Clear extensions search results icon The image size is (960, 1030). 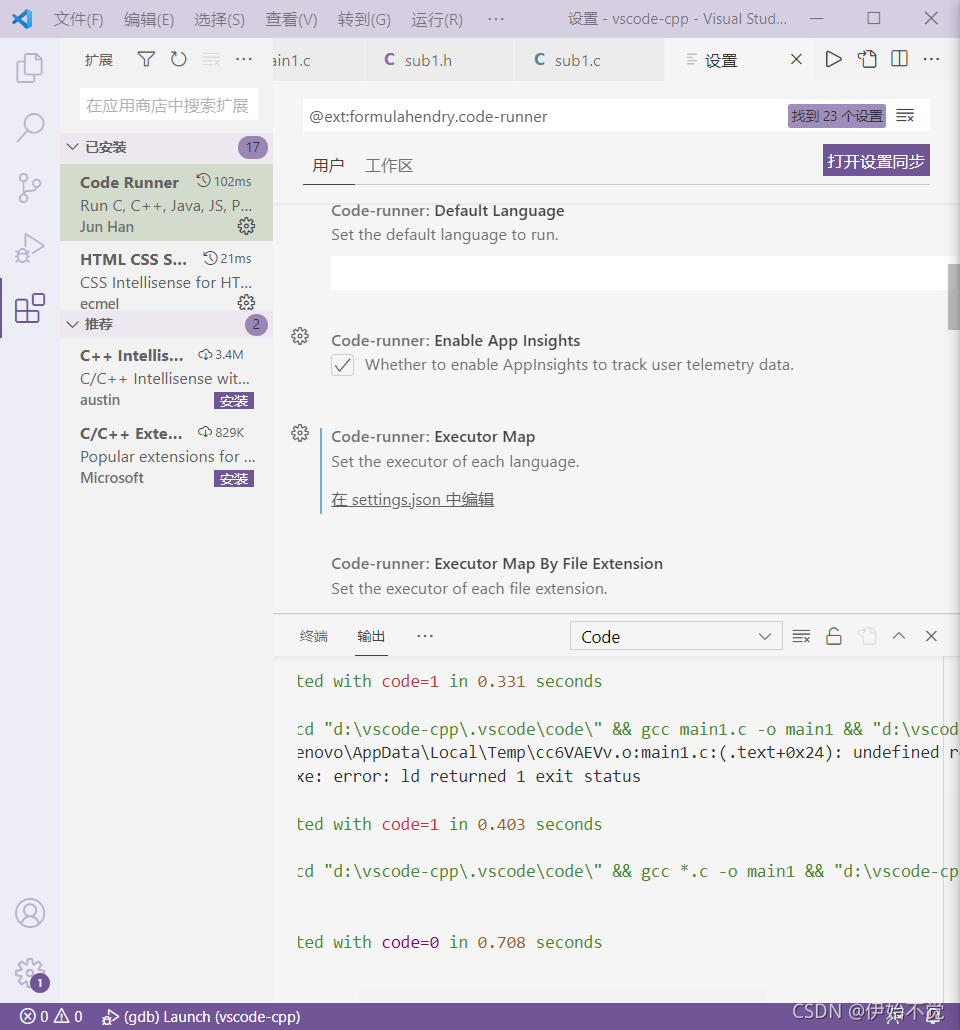tap(211, 59)
